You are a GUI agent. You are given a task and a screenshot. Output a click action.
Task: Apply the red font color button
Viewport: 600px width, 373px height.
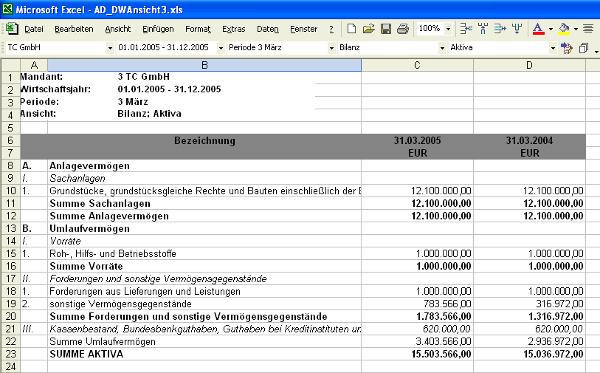click(x=538, y=29)
